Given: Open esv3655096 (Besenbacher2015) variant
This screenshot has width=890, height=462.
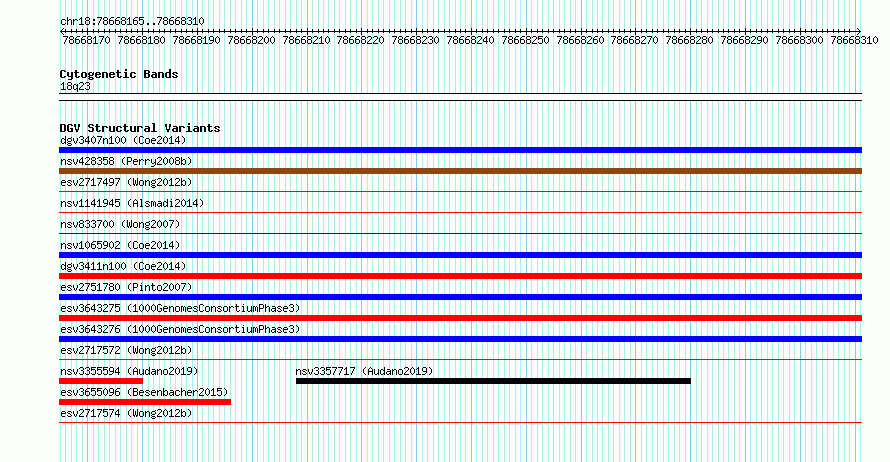Looking at the screenshot, I should [x=144, y=393].
